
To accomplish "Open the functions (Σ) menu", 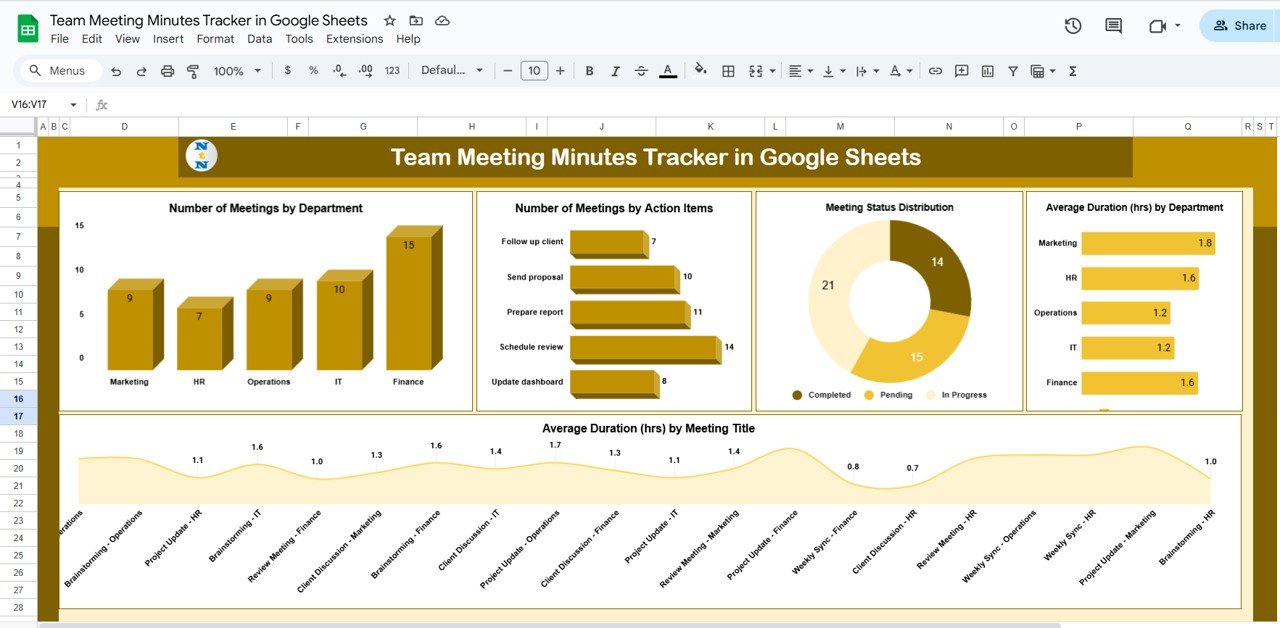I will (1072, 70).
